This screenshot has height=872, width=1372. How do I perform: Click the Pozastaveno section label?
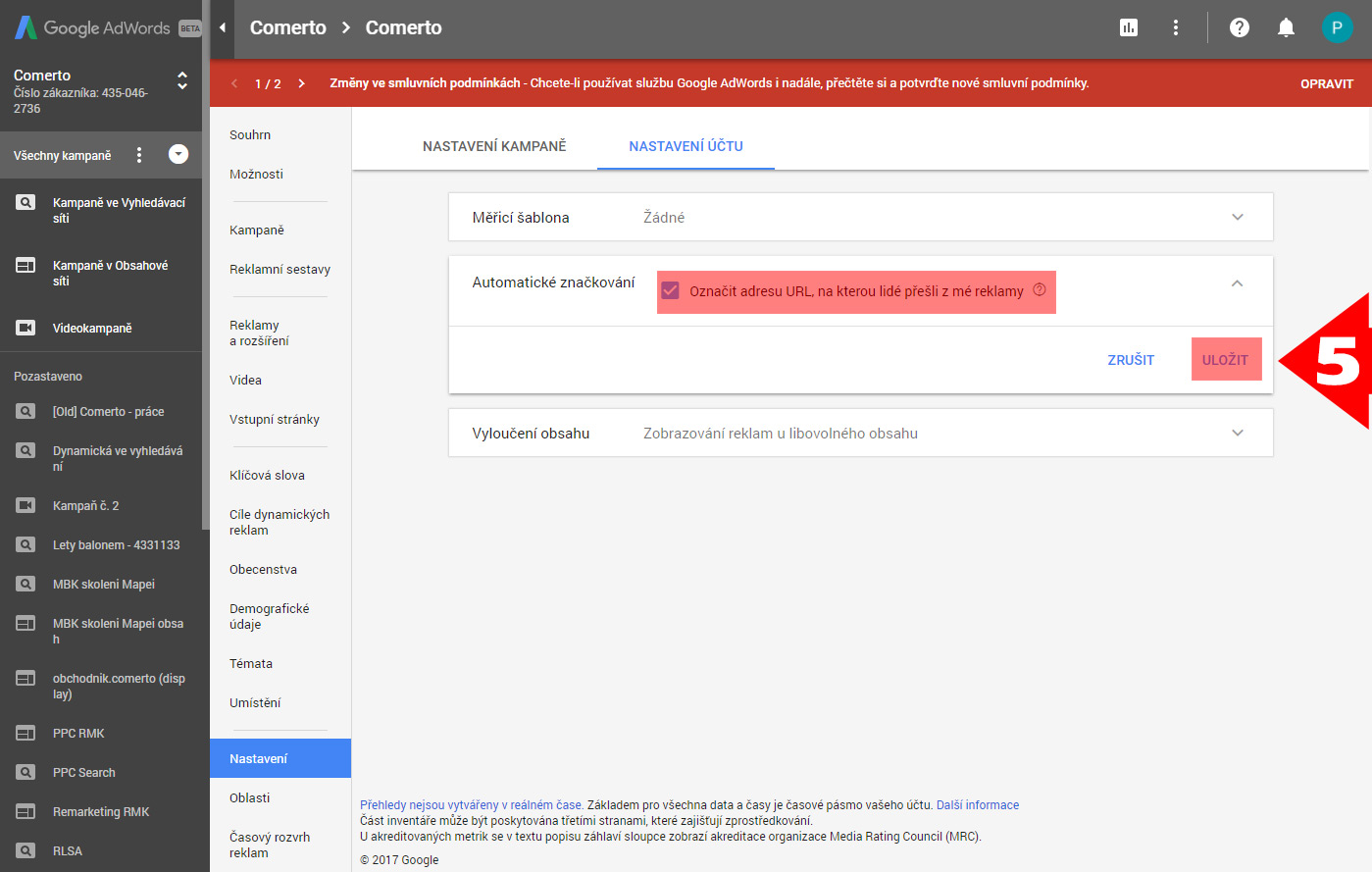(x=48, y=377)
